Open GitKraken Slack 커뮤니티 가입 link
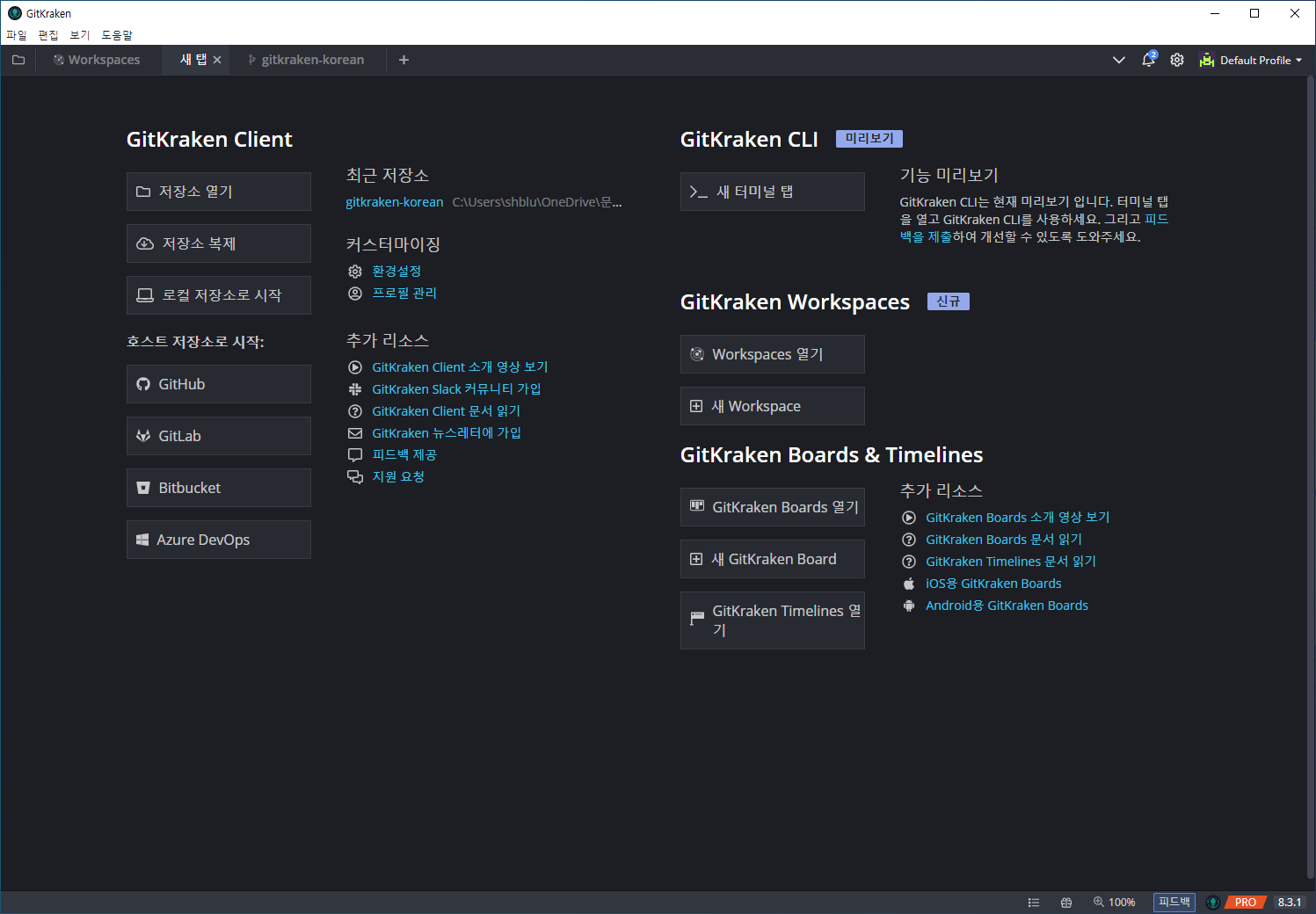 point(456,389)
